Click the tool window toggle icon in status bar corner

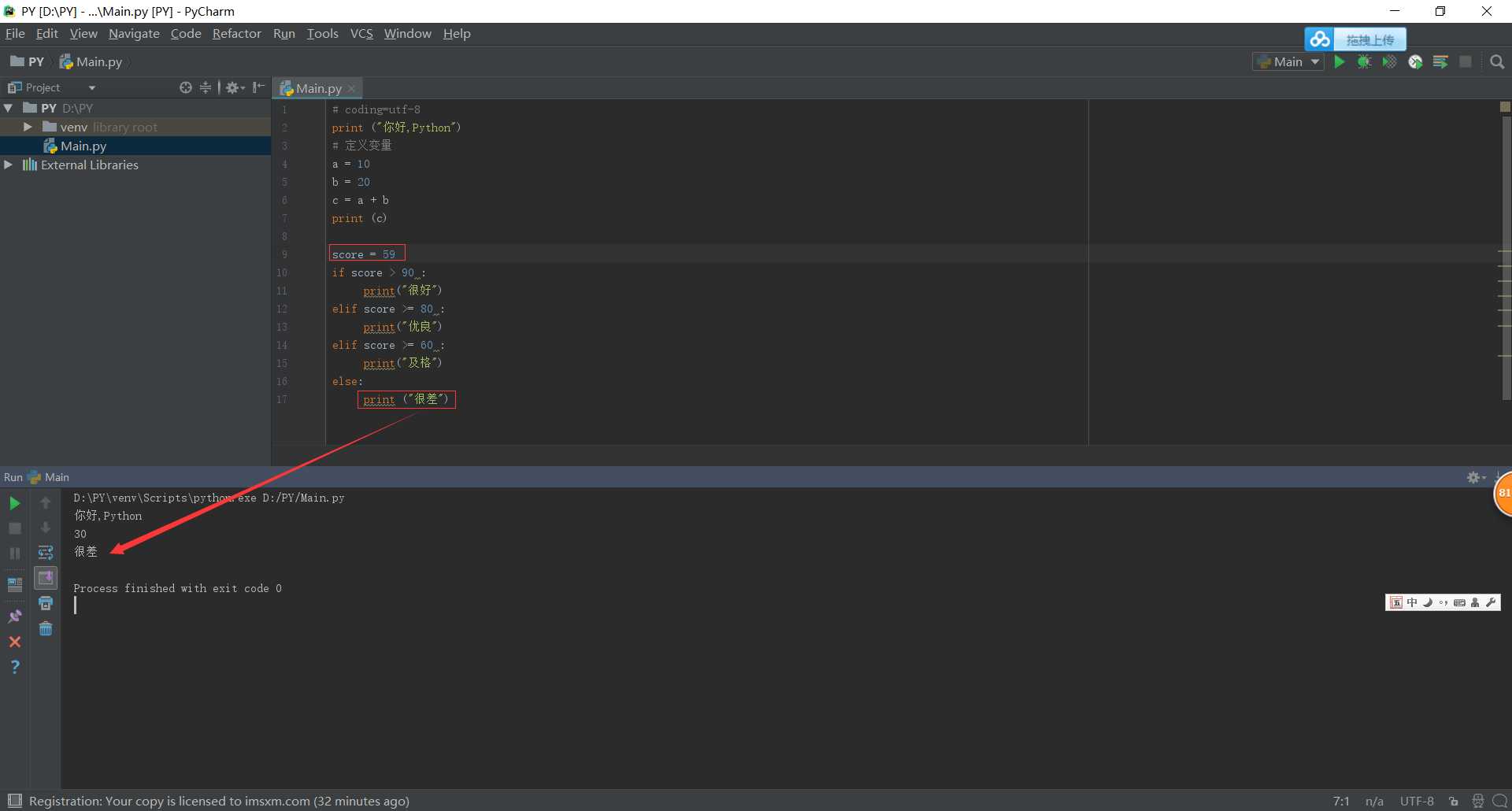click(x=14, y=801)
